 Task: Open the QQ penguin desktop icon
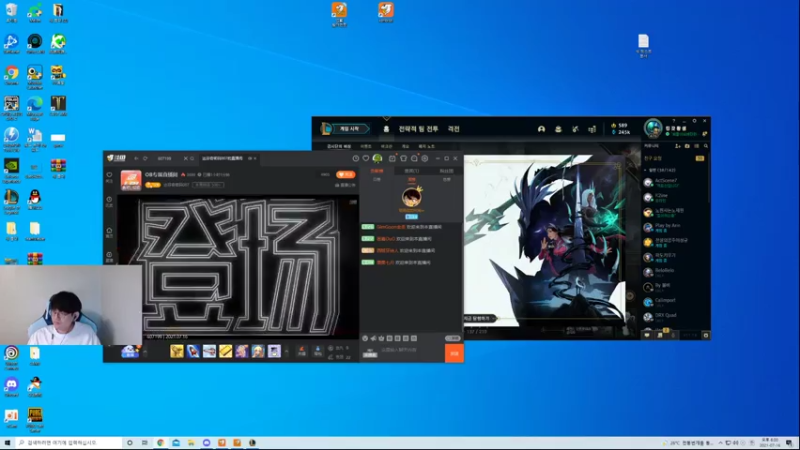pyautogui.click(x=35, y=199)
